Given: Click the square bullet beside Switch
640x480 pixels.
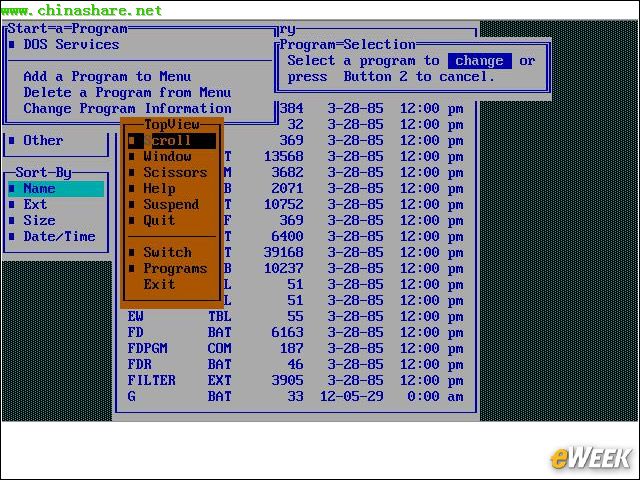Looking at the screenshot, I should pos(132,252).
